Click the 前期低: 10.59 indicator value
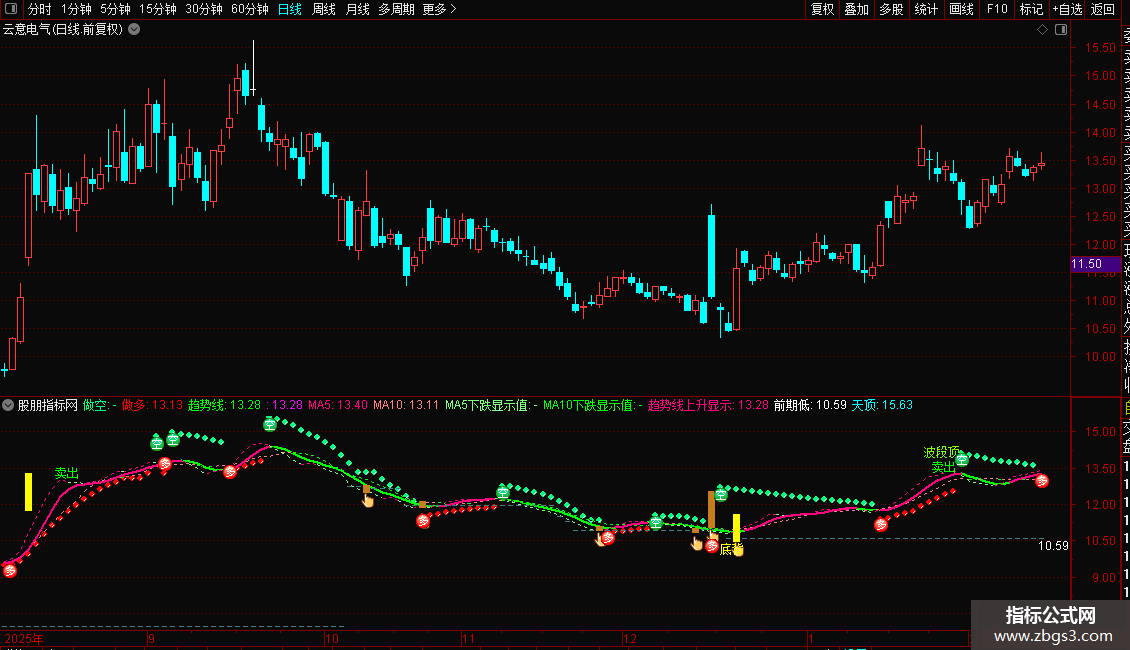The height and width of the screenshot is (650, 1130). point(810,405)
